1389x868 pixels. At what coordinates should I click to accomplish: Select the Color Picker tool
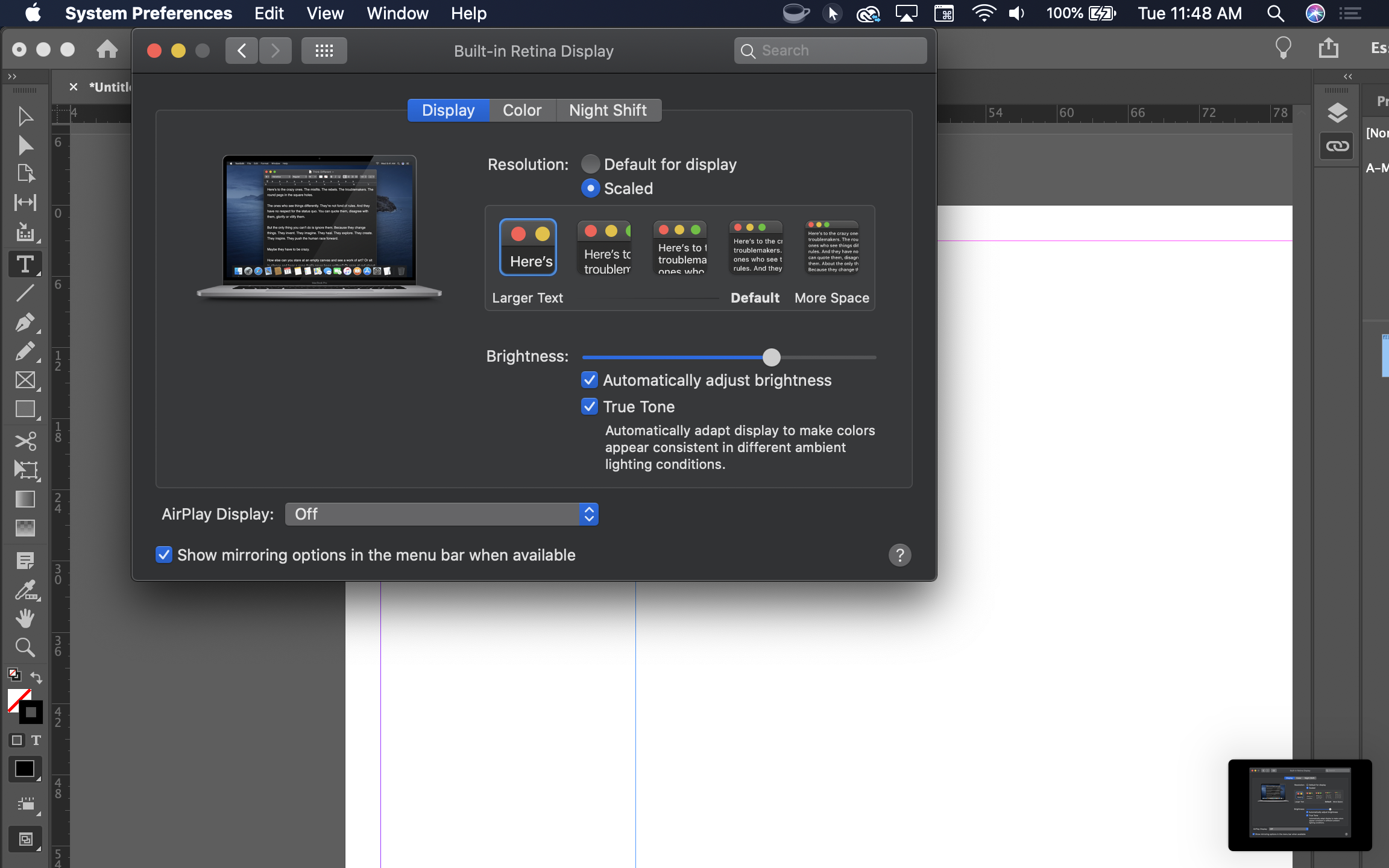point(25,590)
